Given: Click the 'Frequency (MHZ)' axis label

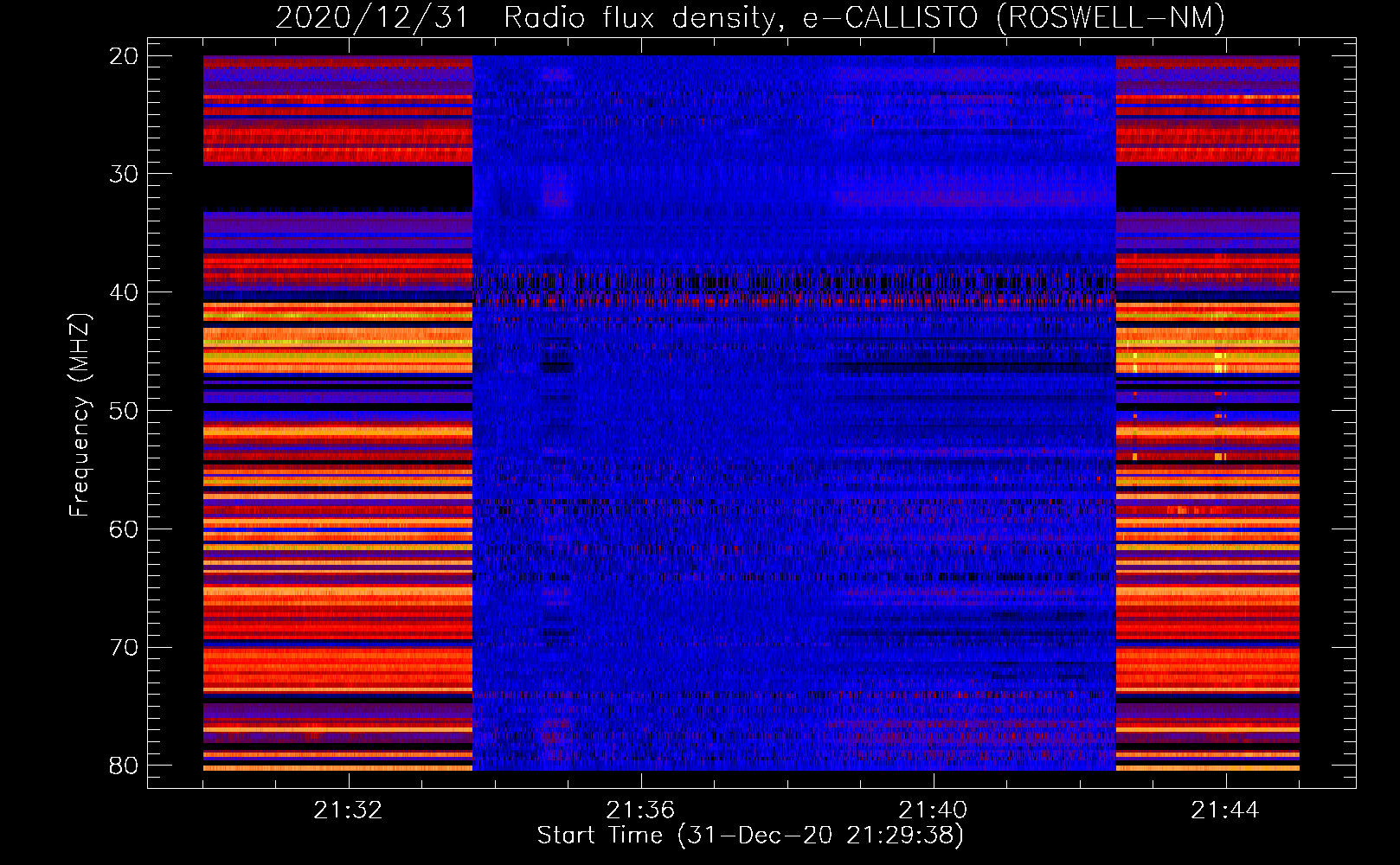Looking at the screenshot, I should [x=80, y=415].
